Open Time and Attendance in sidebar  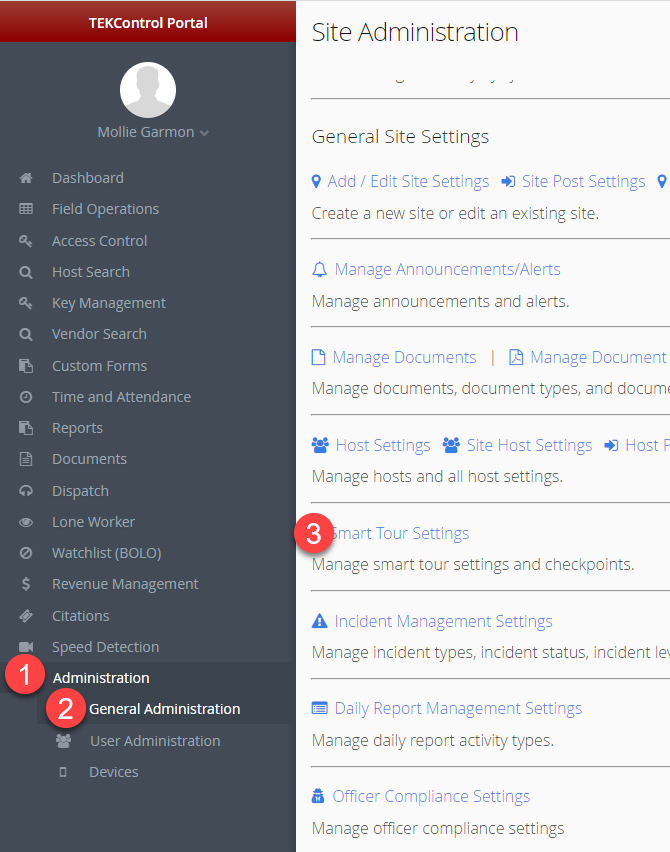[121, 397]
